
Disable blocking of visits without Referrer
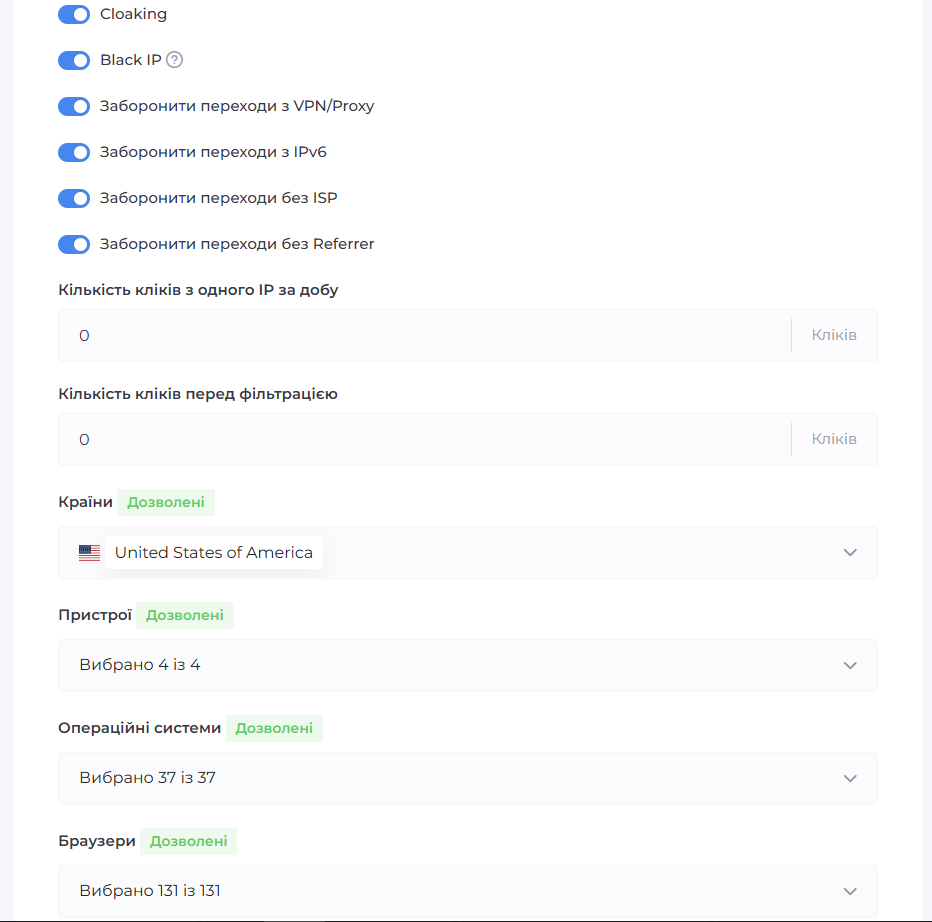74,245
